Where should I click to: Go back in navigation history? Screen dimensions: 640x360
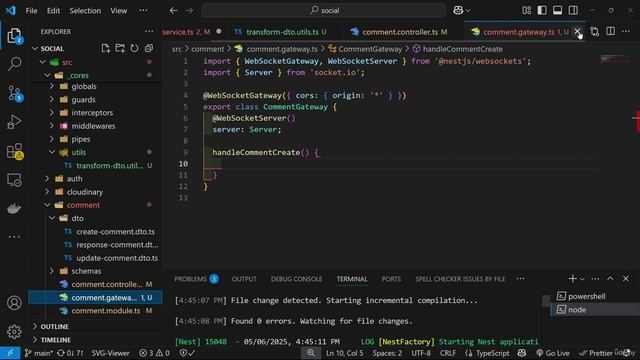pyautogui.click(x=173, y=10)
